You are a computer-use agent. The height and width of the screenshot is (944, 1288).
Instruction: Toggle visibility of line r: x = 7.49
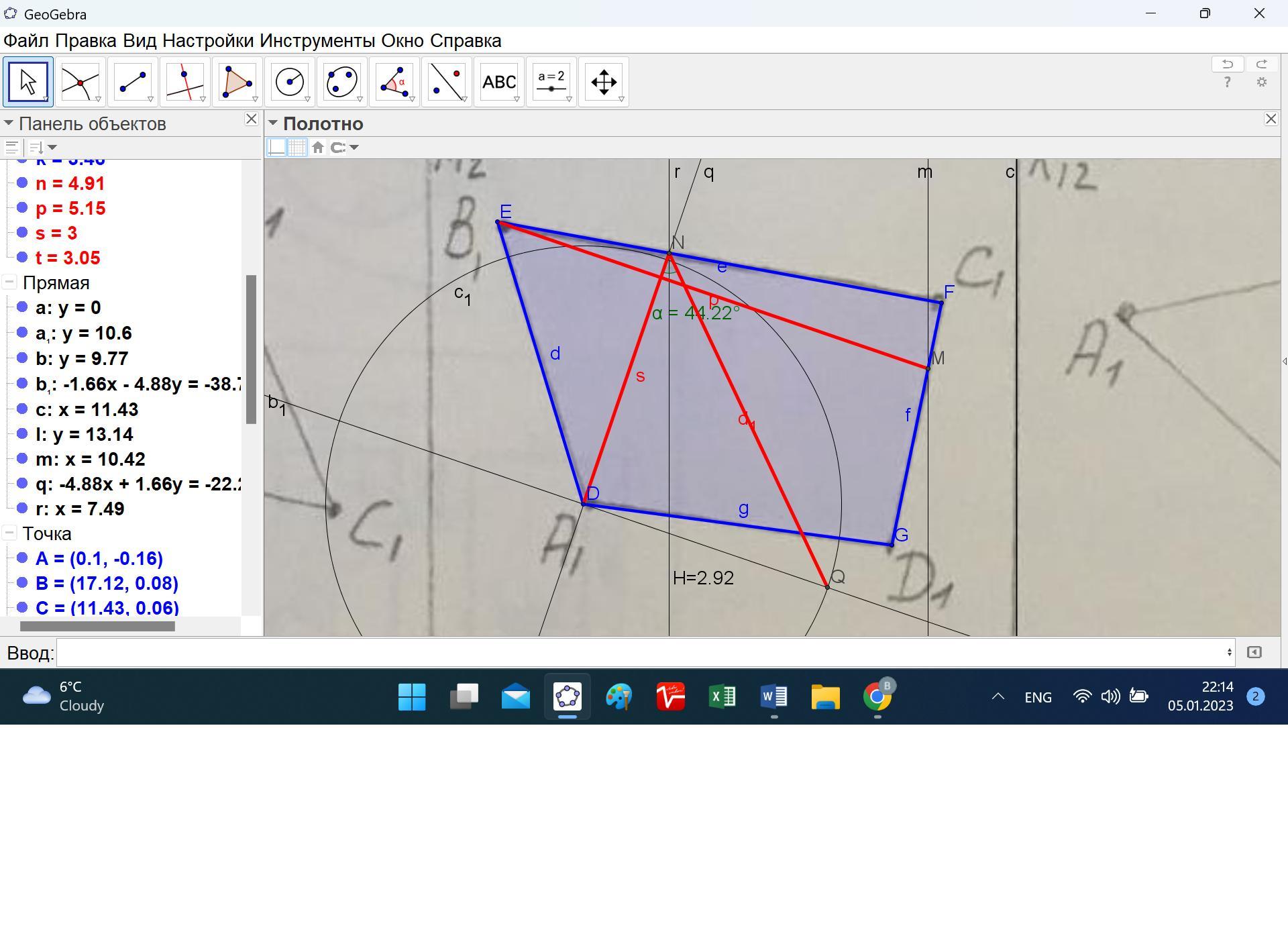22,509
